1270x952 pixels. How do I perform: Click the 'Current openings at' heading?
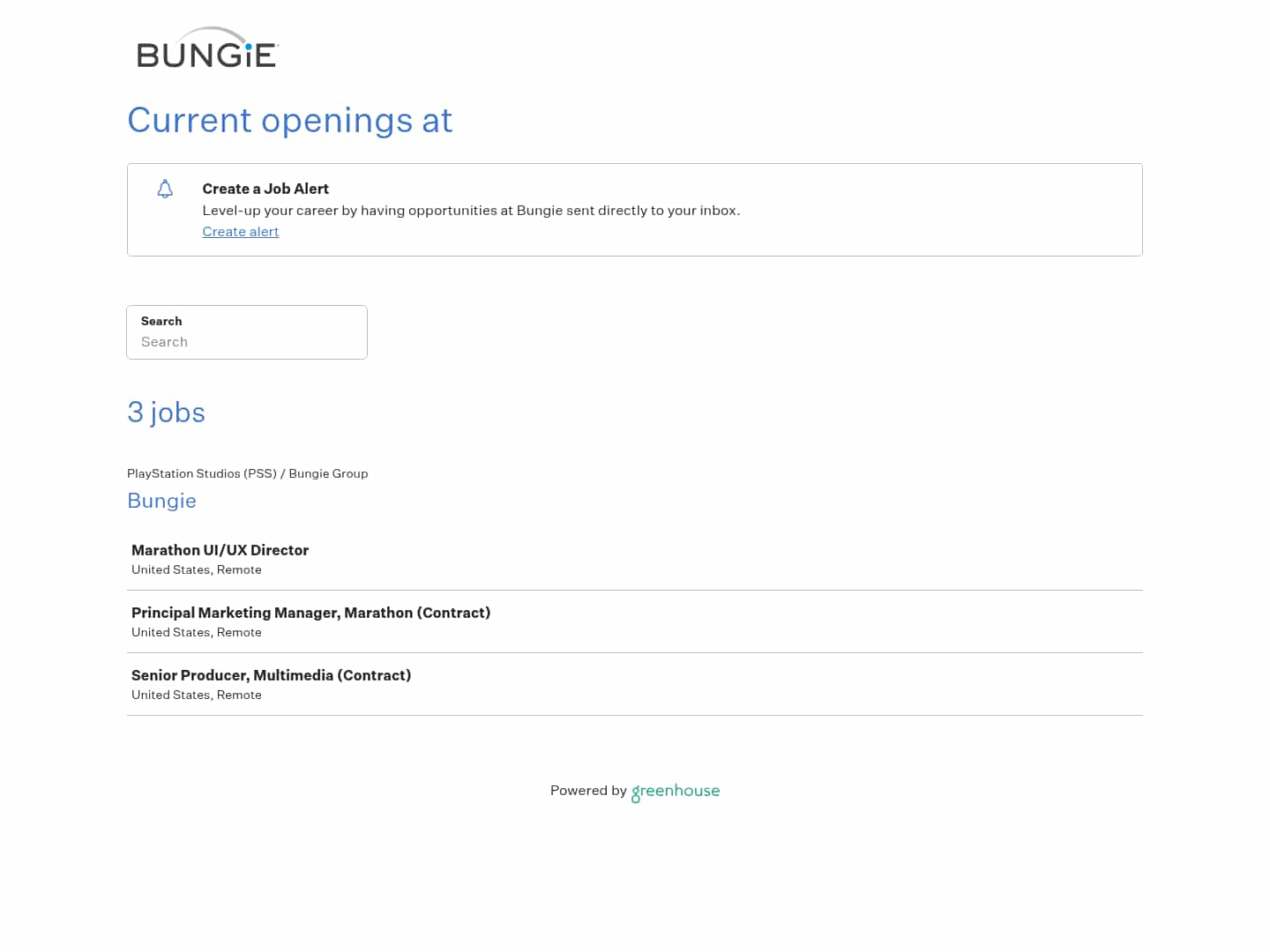coord(290,120)
